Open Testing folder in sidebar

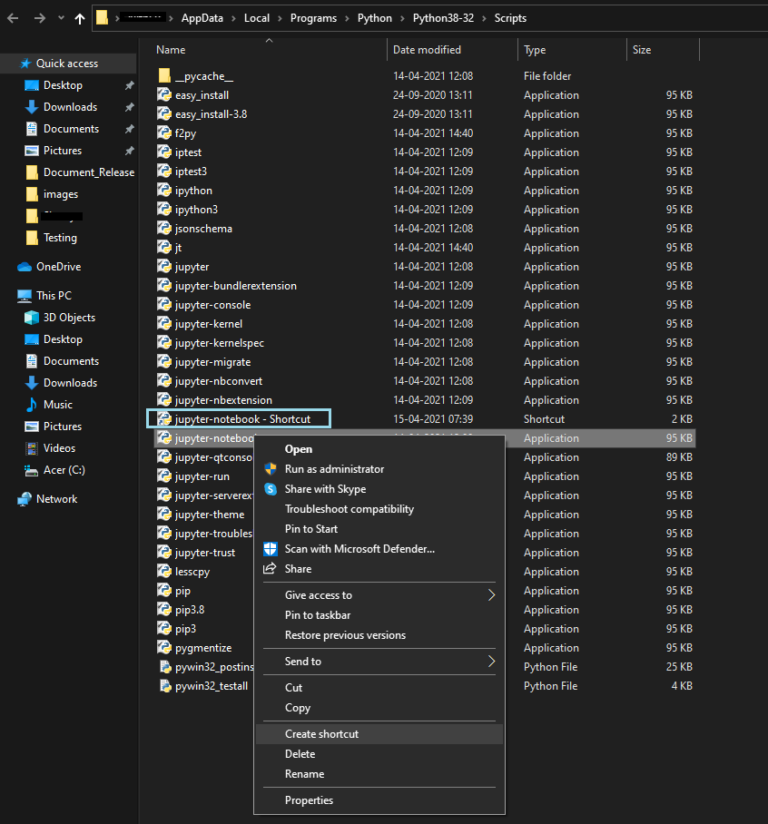pos(60,238)
